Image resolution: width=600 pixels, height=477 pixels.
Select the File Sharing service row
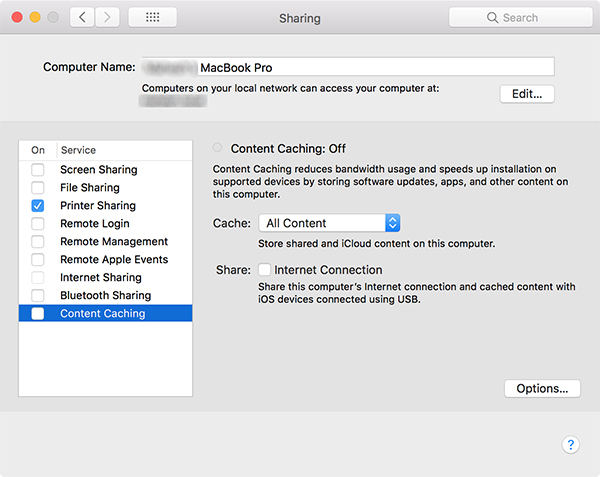(105, 187)
